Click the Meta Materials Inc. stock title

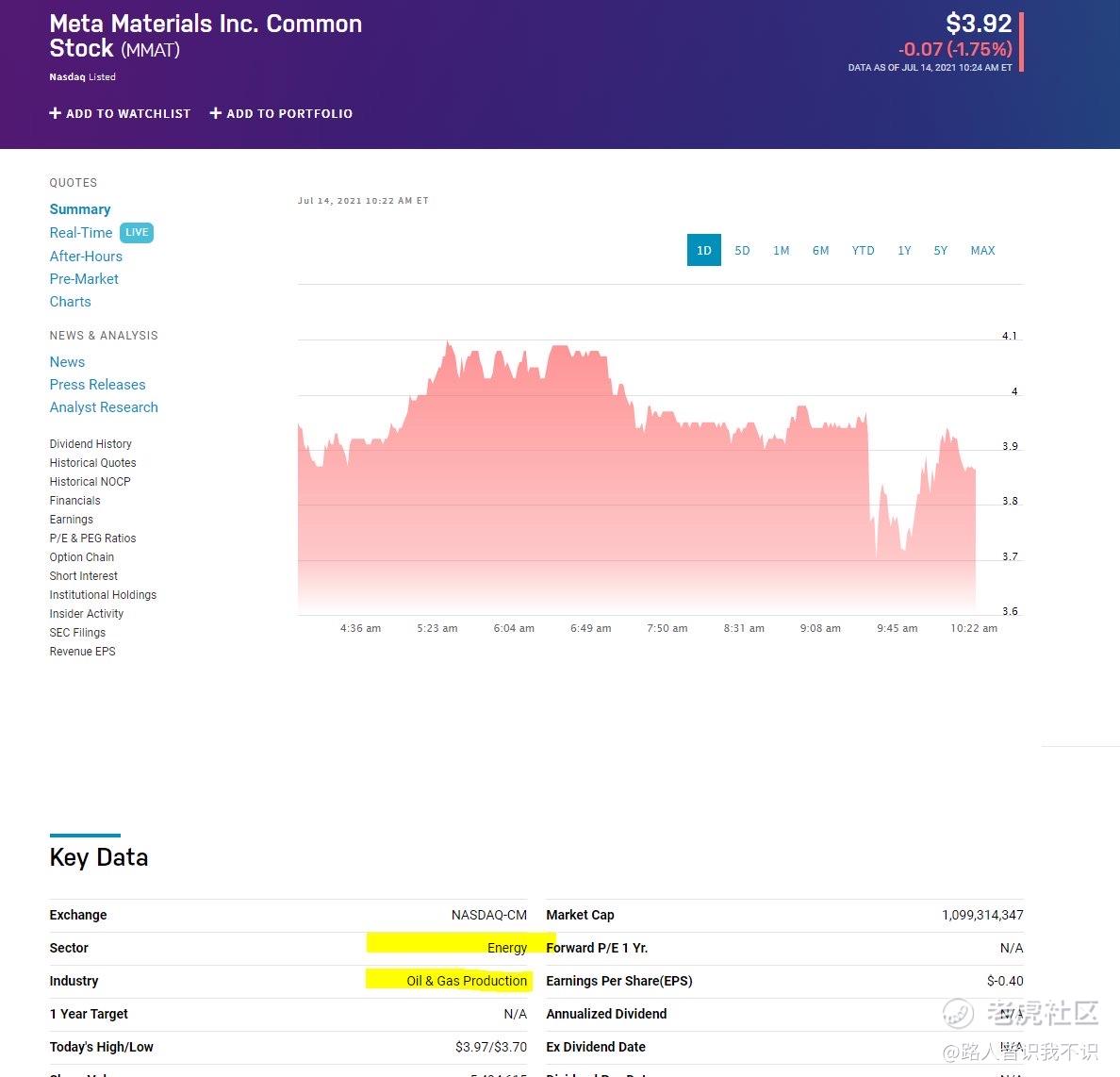point(206,36)
